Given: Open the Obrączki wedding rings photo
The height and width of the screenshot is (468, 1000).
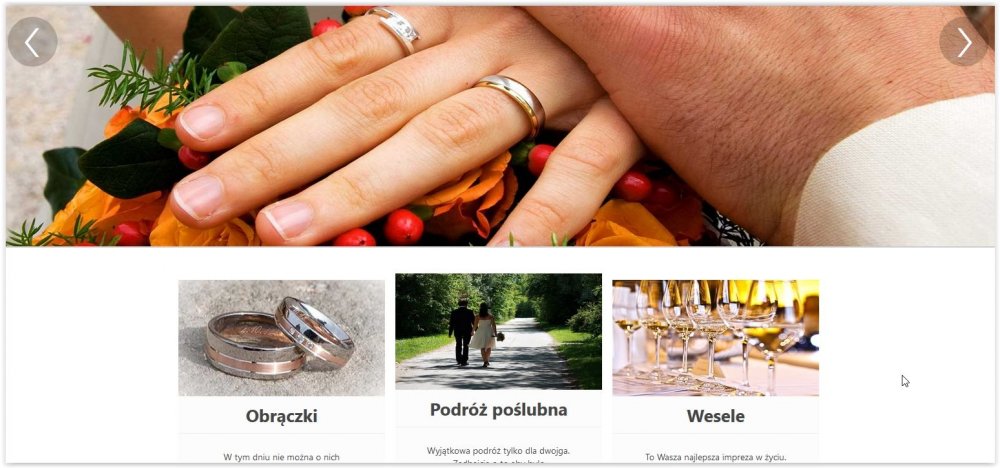Looking at the screenshot, I should (281, 338).
